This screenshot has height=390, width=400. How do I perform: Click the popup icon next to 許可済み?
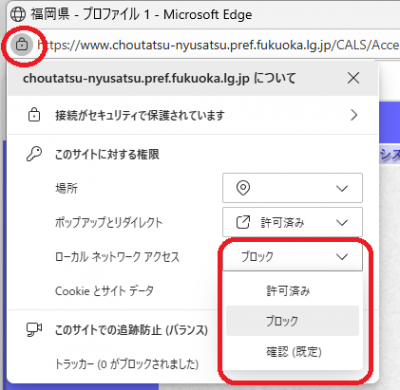tap(243, 222)
